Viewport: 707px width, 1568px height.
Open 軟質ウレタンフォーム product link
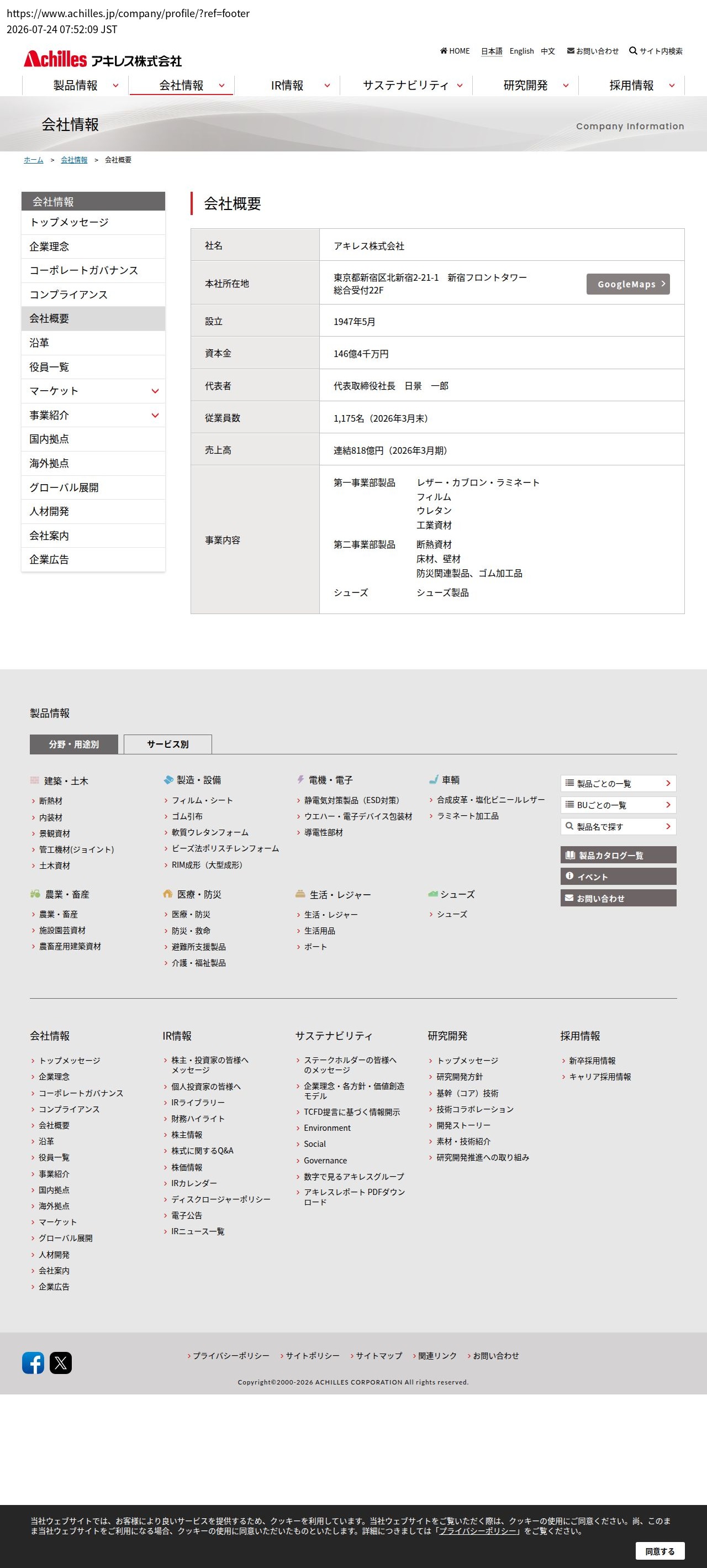pos(210,832)
